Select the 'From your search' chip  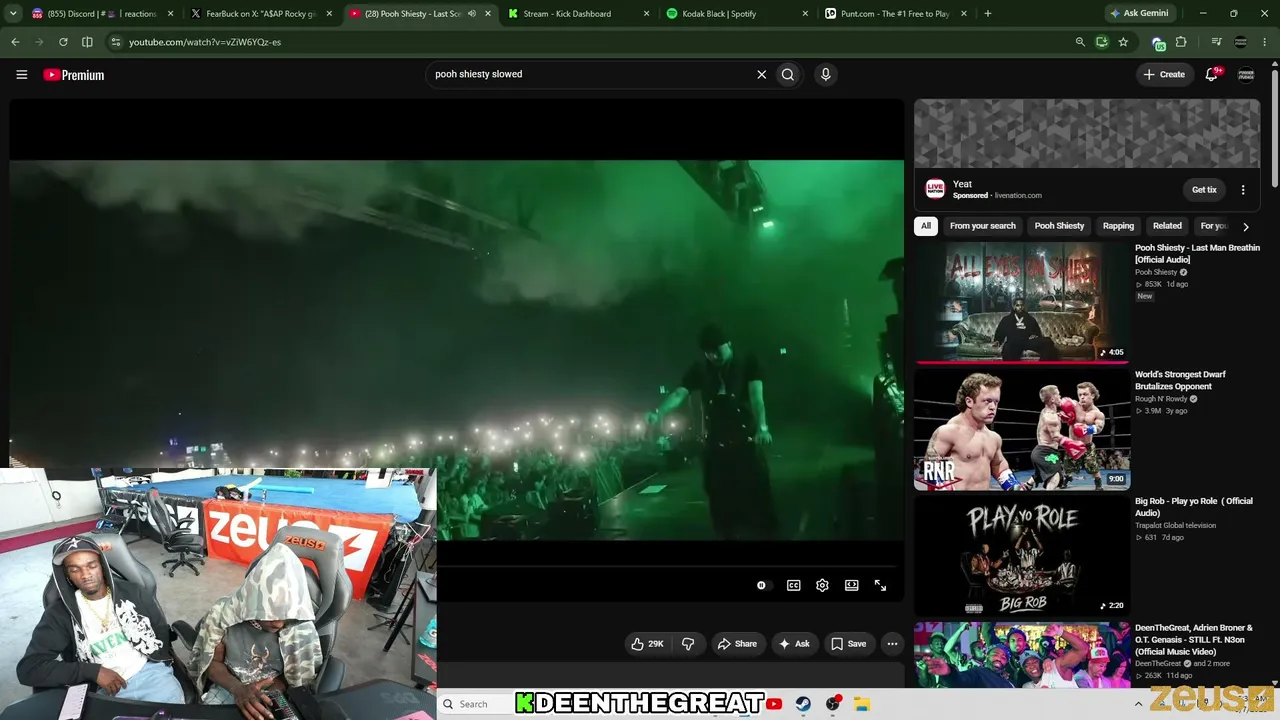pyautogui.click(x=983, y=226)
